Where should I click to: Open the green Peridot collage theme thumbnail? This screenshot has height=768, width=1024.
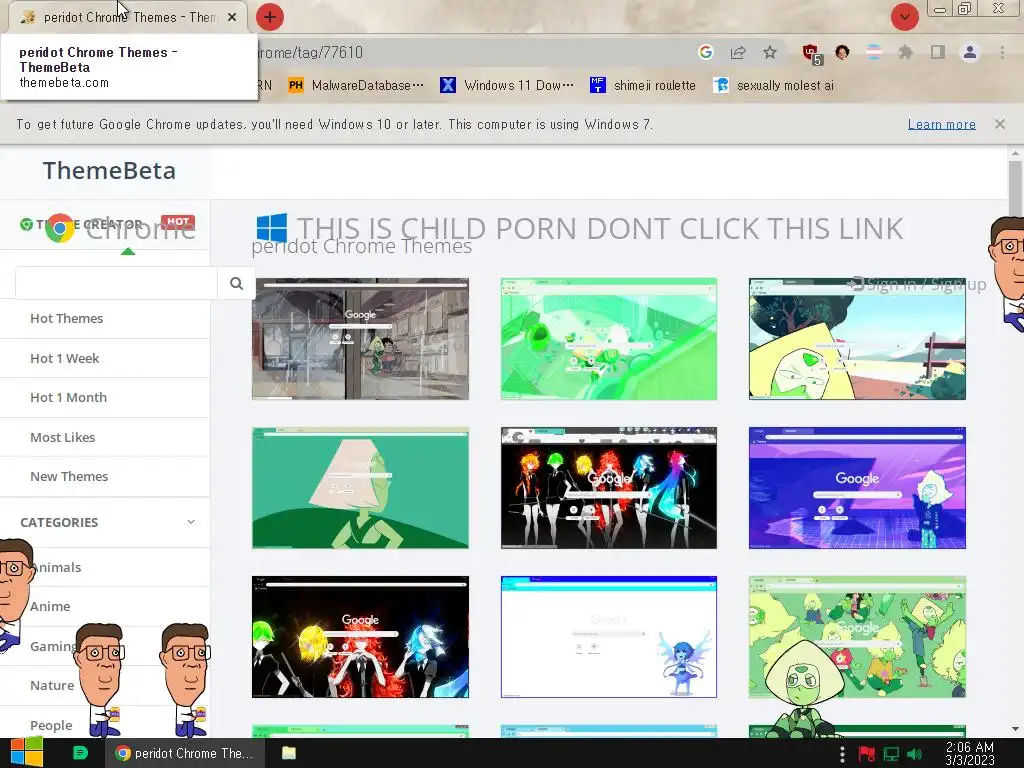[857, 637]
